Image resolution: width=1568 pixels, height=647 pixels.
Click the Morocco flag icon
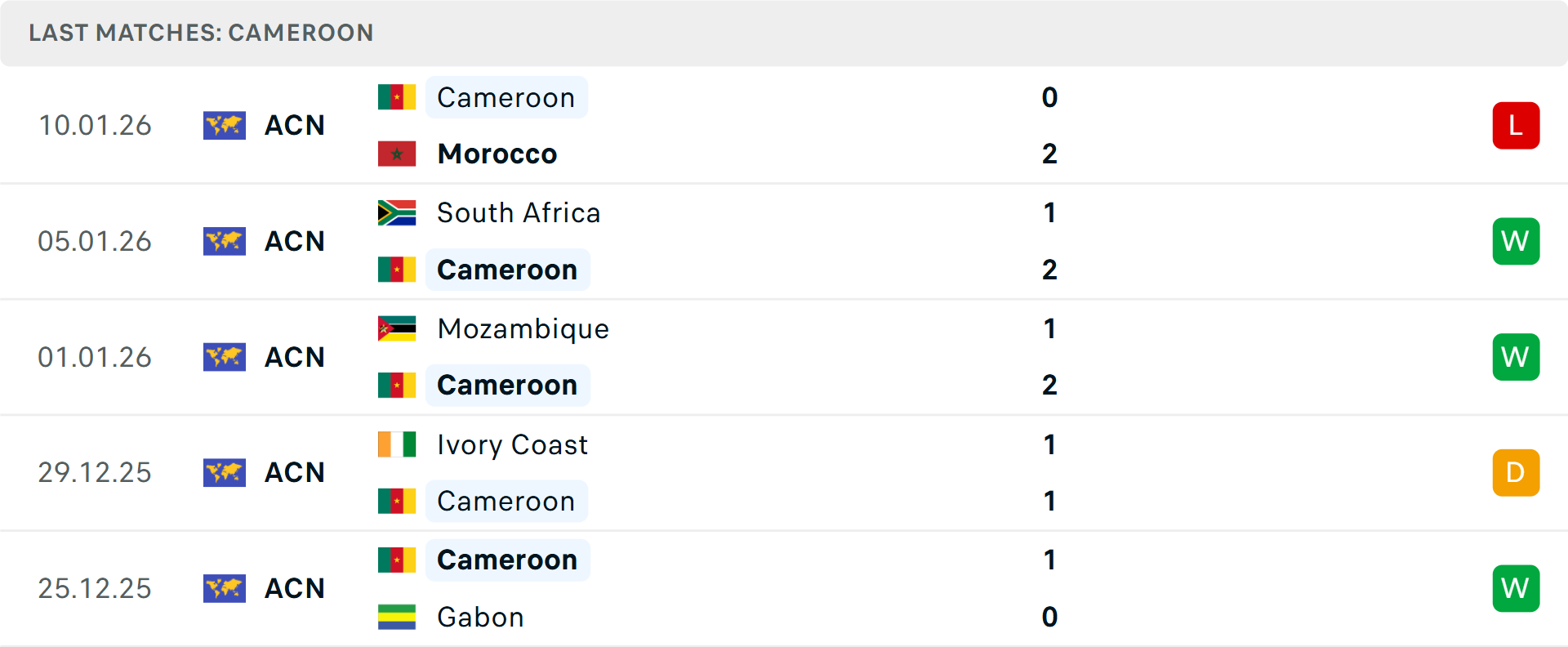397,154
